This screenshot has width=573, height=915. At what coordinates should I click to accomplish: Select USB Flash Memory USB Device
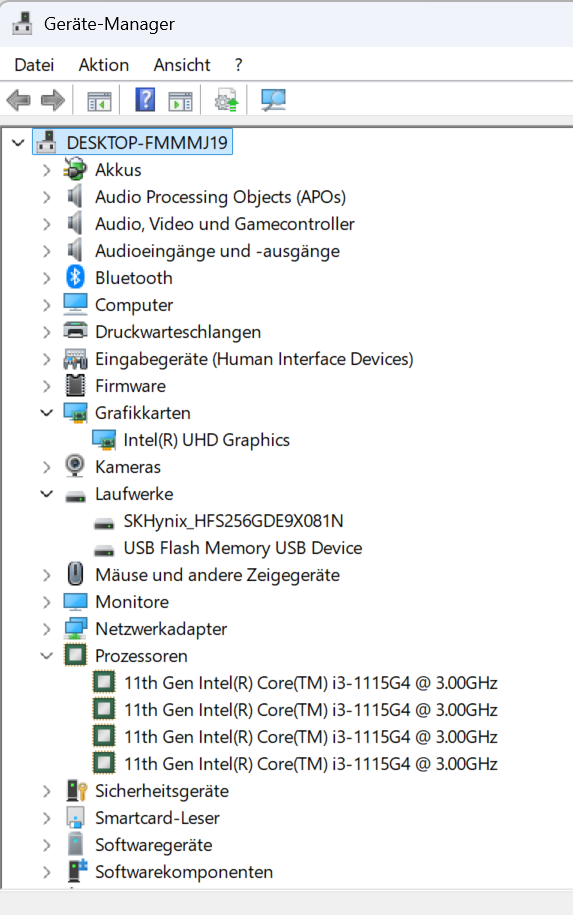pyautogui.click(x=243, y=547)
